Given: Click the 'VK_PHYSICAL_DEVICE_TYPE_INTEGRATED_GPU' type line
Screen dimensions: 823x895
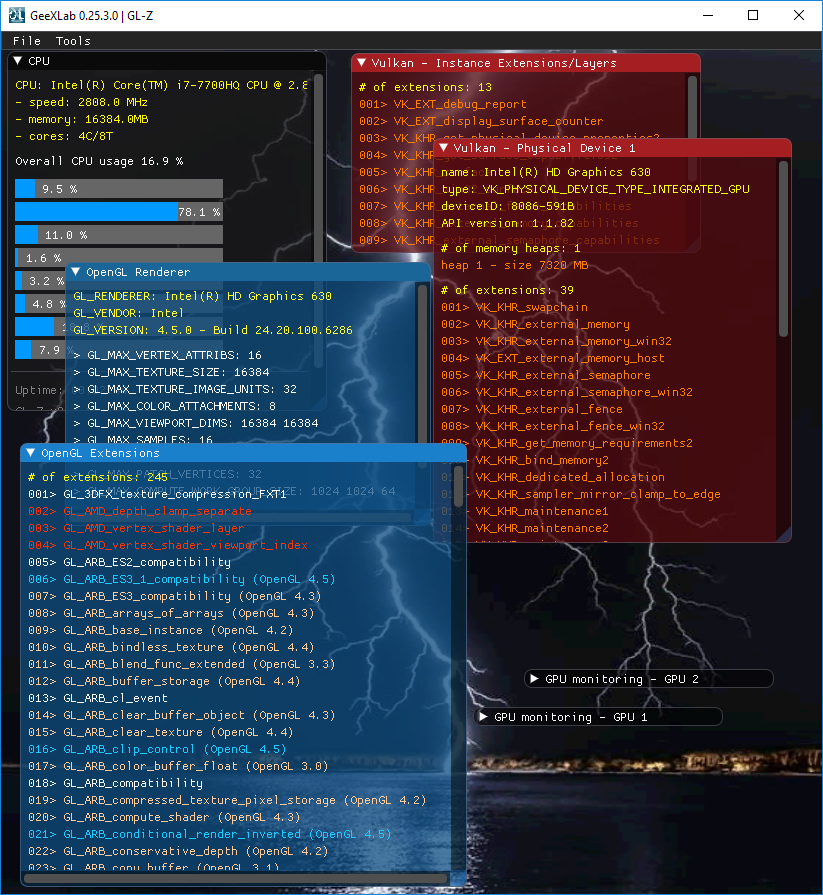Looking at the screenshot, I should [x=595, y=189].
